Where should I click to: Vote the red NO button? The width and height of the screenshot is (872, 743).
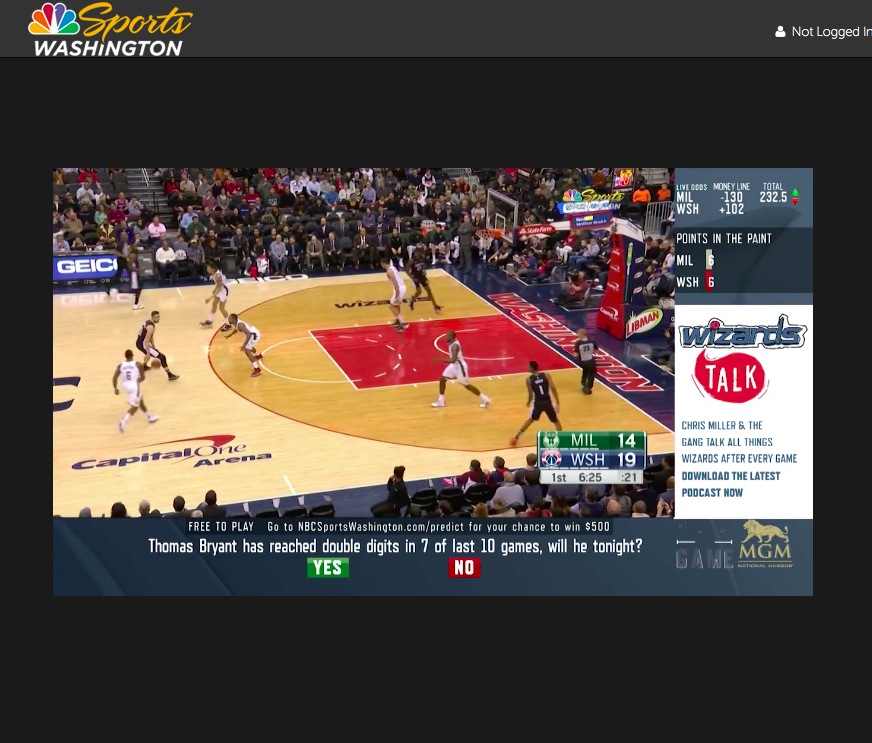[464, 568]
